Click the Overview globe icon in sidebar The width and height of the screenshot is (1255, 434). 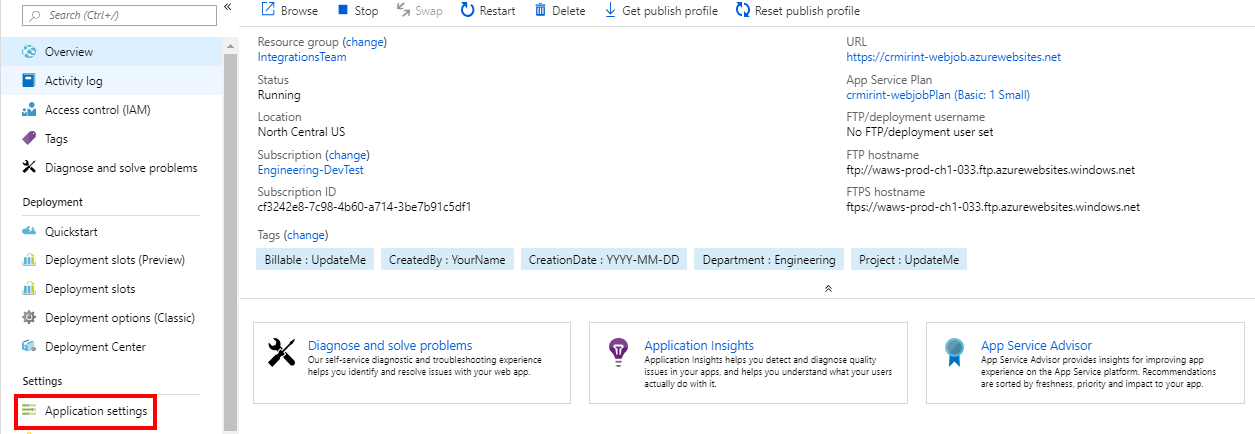point(28,52)
